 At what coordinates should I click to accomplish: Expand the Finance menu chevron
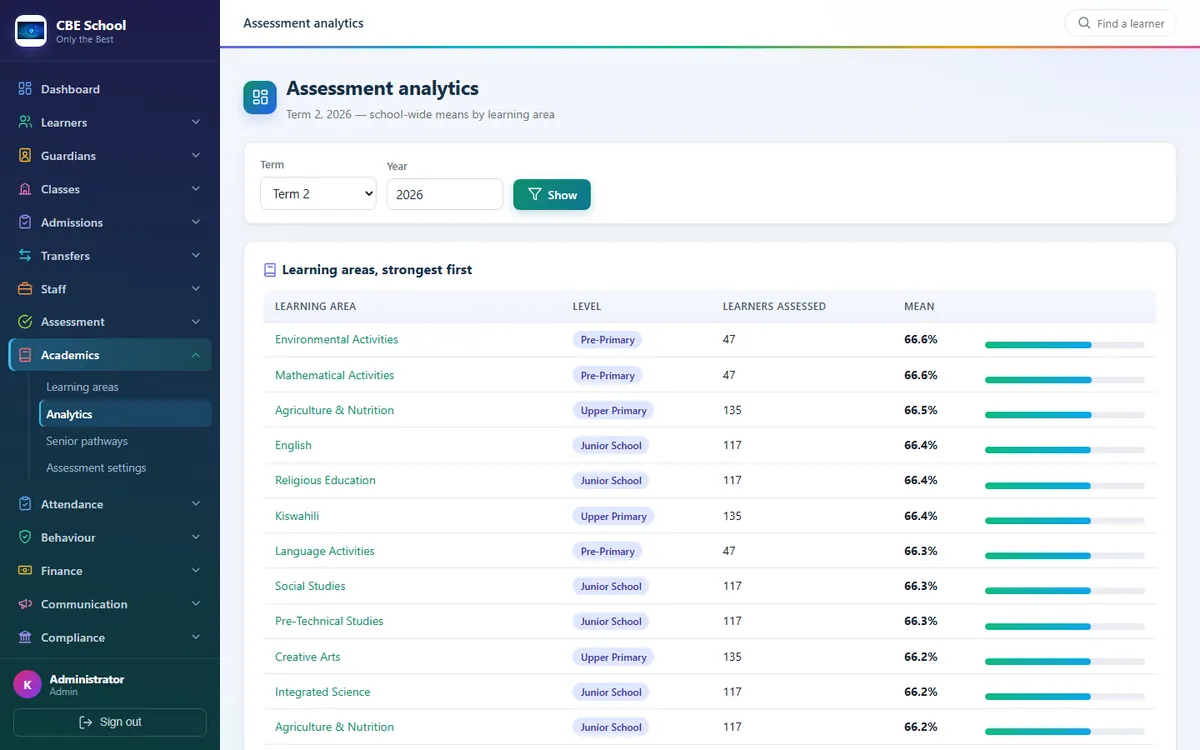tap(196, 571)
